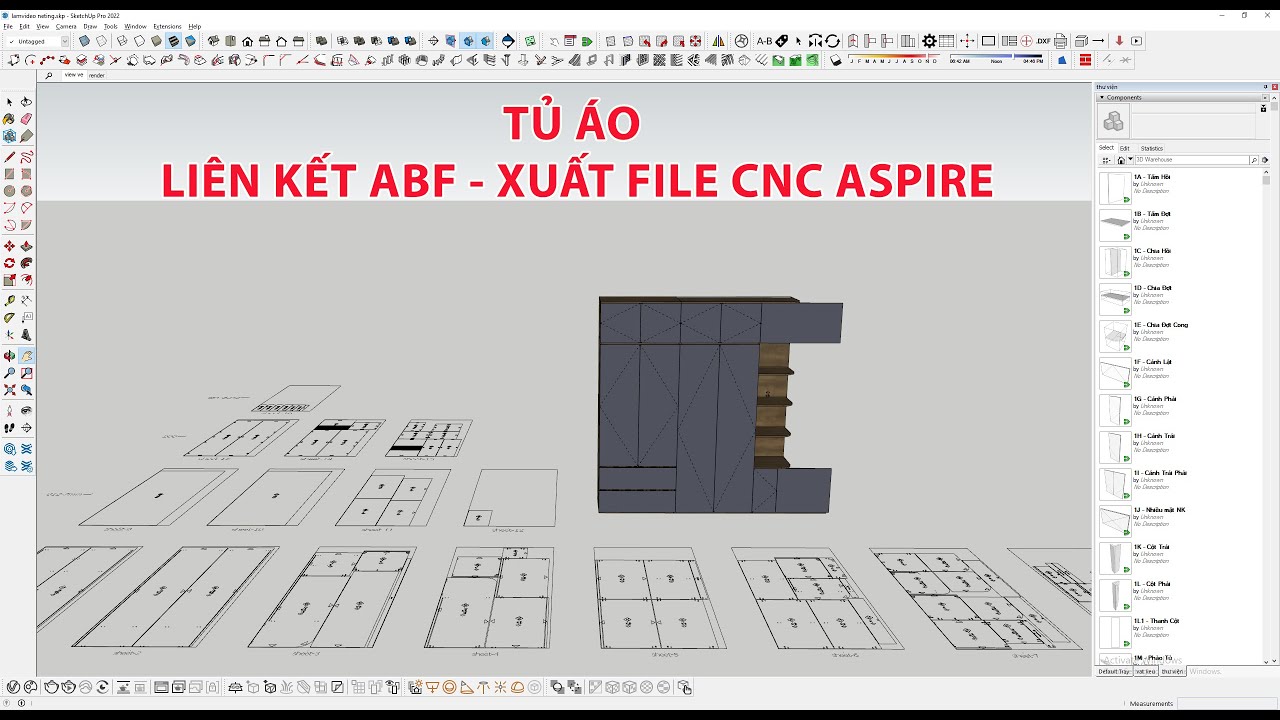Toggle Shaded With Textures style

coord(173,41)
